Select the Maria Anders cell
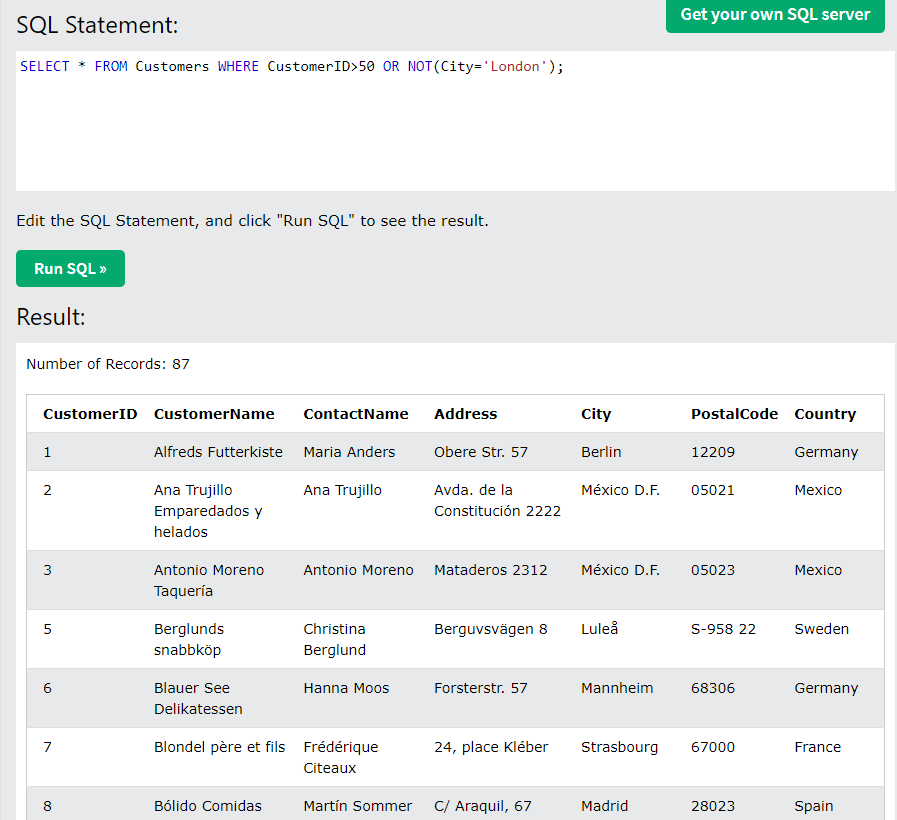 pyautogui.click(x=349, y=452)
